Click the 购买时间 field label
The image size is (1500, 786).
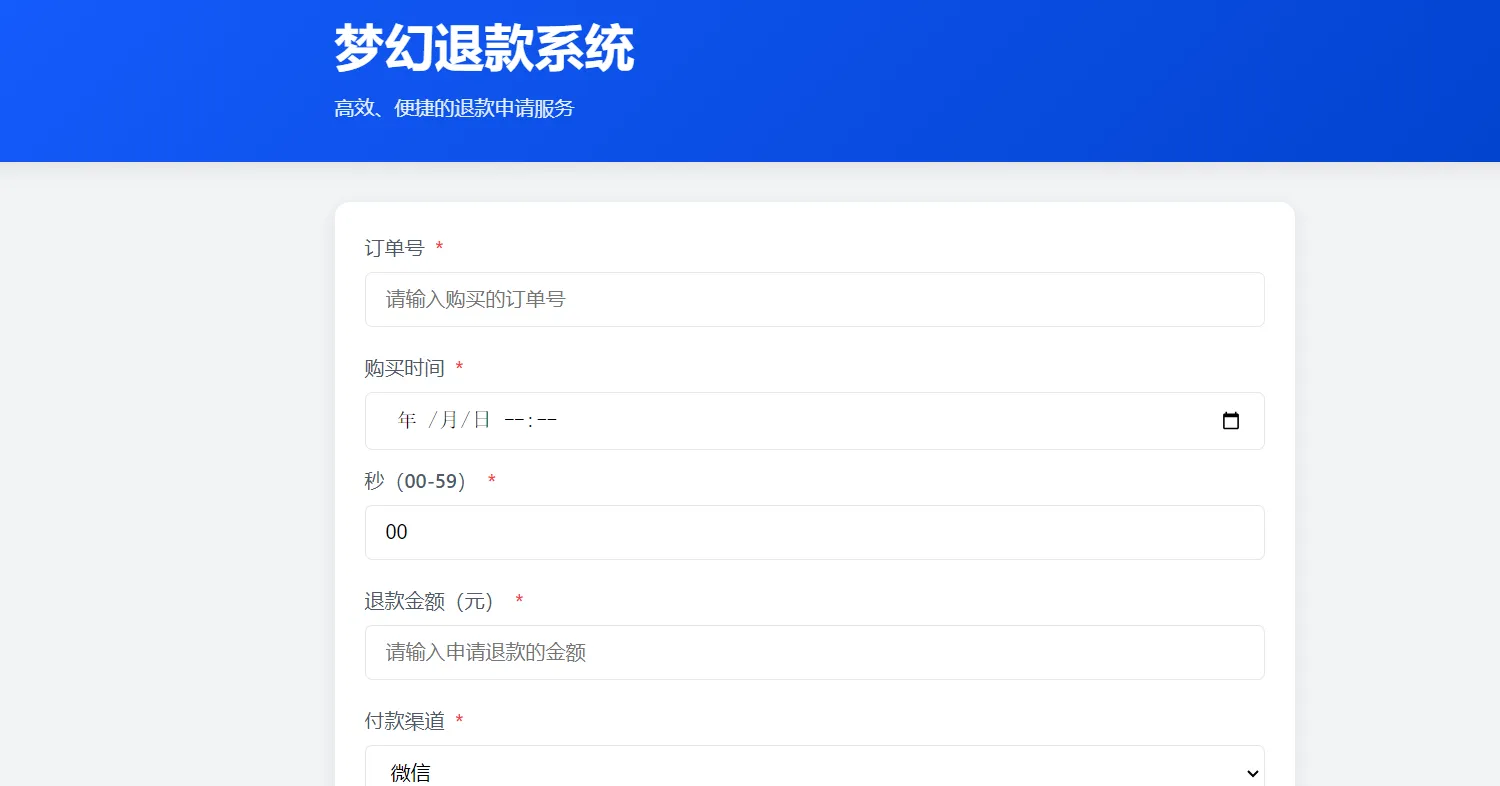404,368
